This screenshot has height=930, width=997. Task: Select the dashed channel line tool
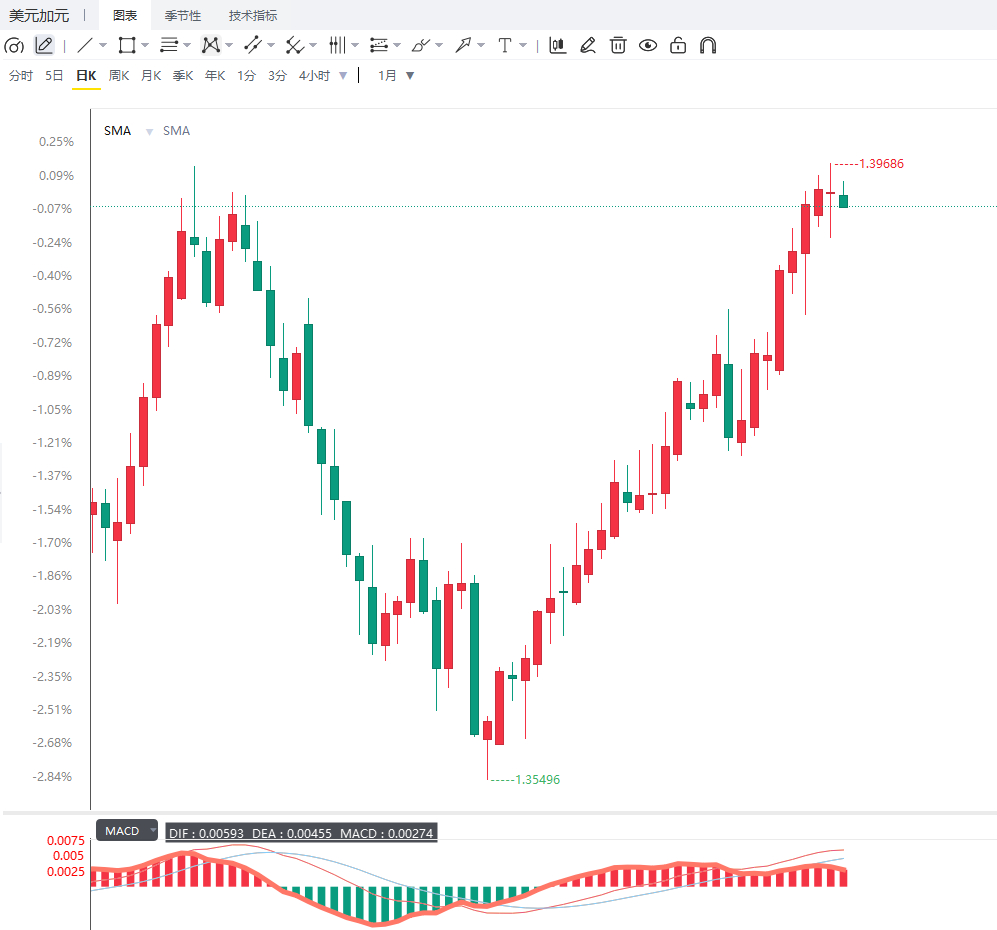(x=253, y=46)
